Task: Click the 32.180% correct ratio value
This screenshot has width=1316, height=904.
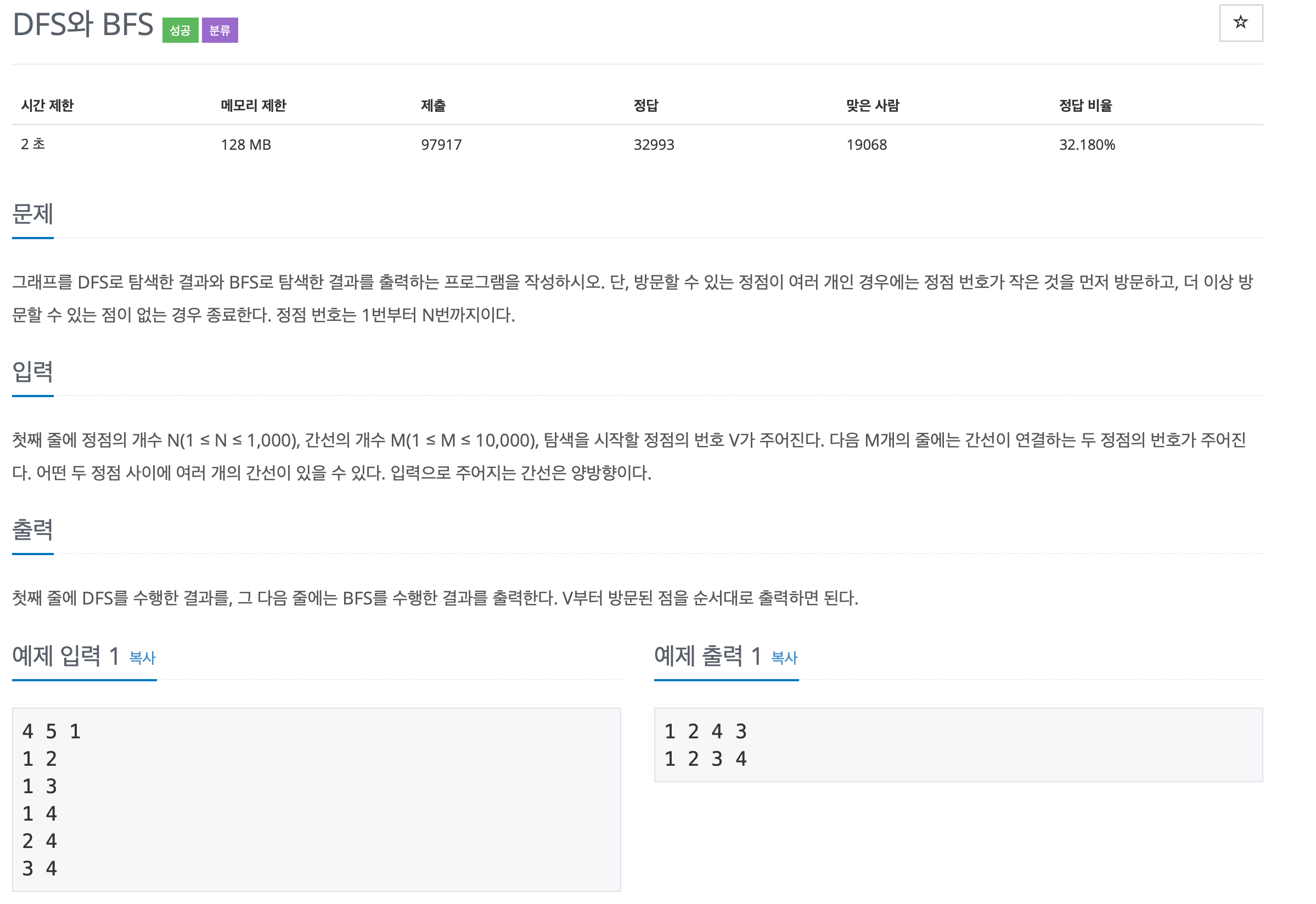Action: point(1087,145)
